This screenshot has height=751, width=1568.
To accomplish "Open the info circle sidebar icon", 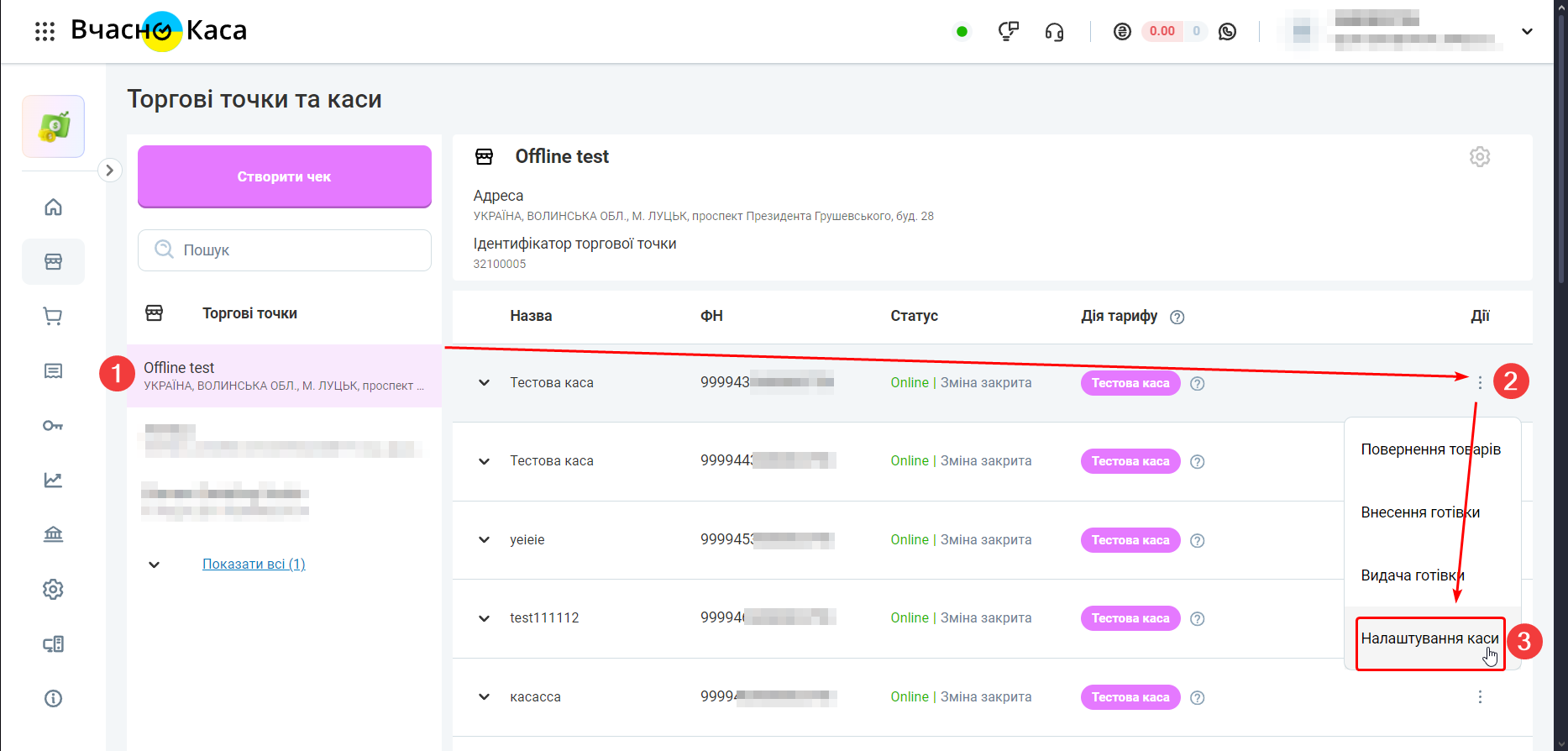I will point(53,698).
